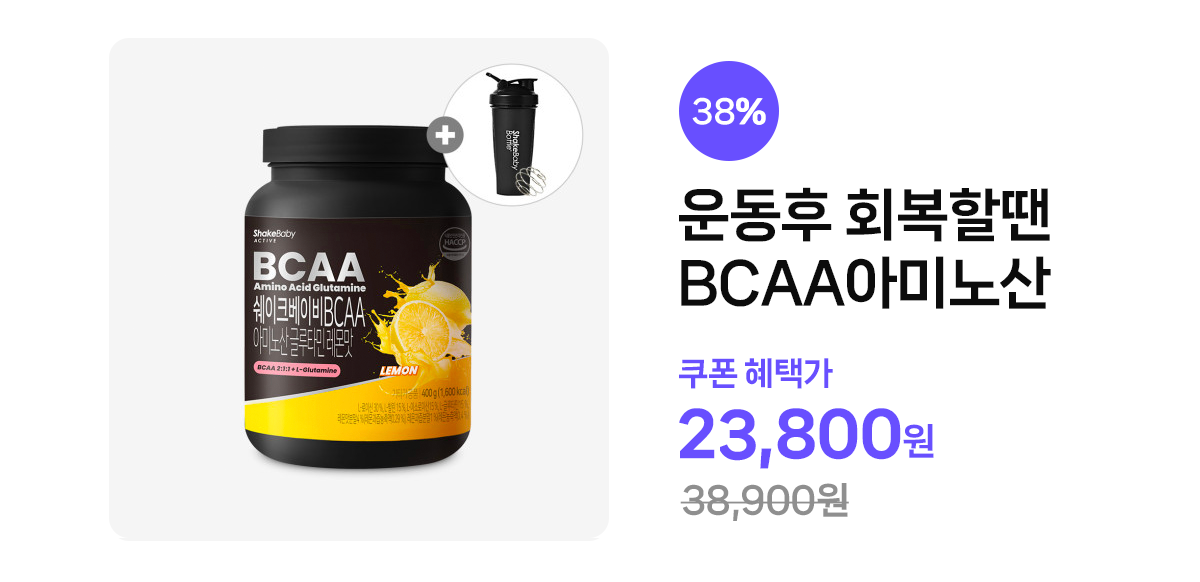Click the Amino Acid Glutamine subtitle on the tub
The width and height of the screenshot is (1200, 582).
(309, 289)
